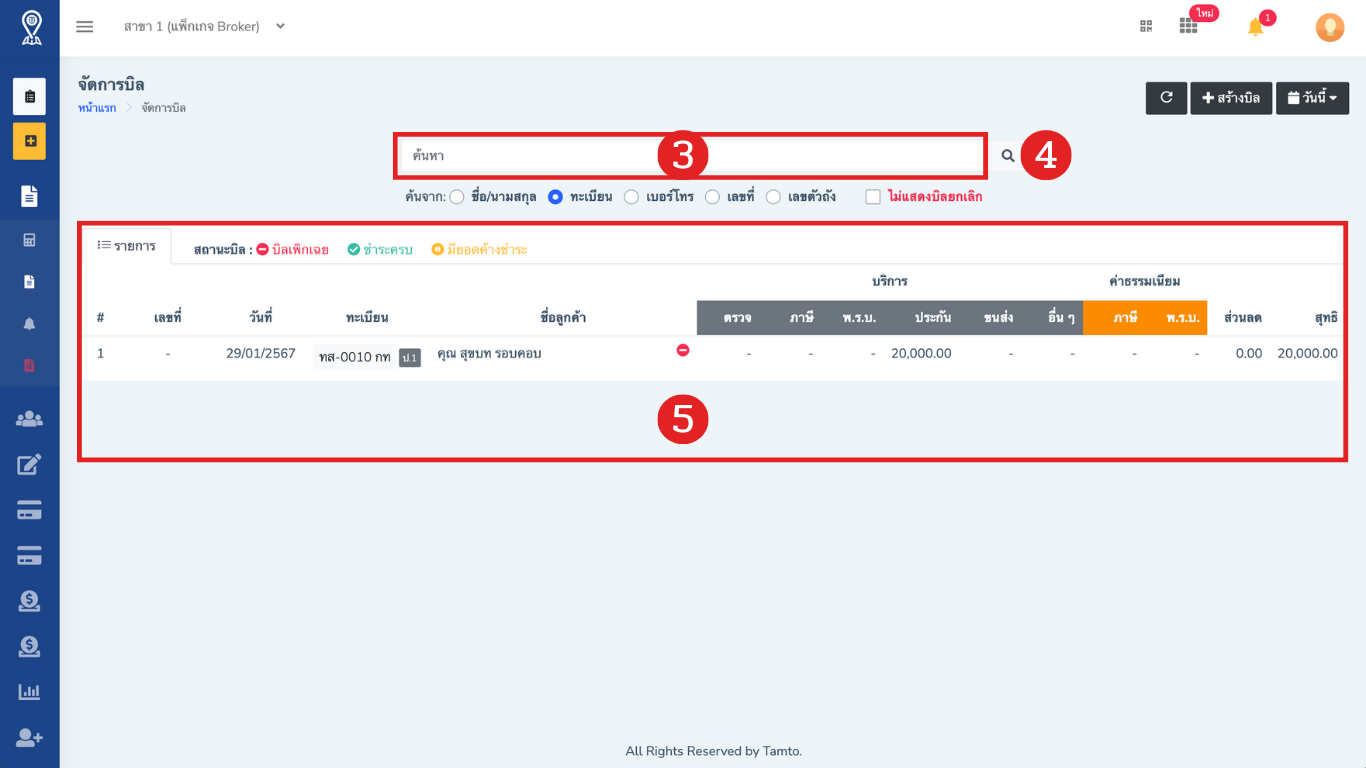Click the ขนส่ง column header

coord(998,318)
